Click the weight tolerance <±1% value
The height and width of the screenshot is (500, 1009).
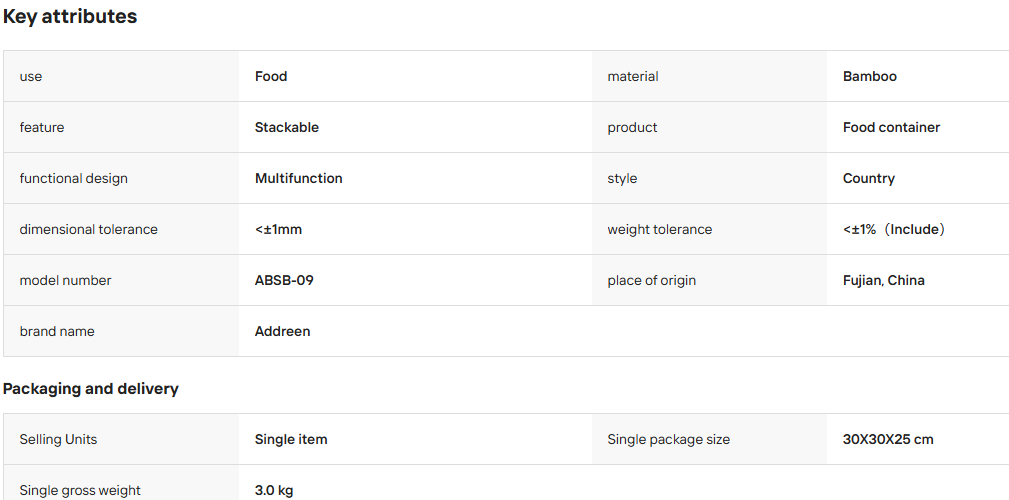pos(894,229)
